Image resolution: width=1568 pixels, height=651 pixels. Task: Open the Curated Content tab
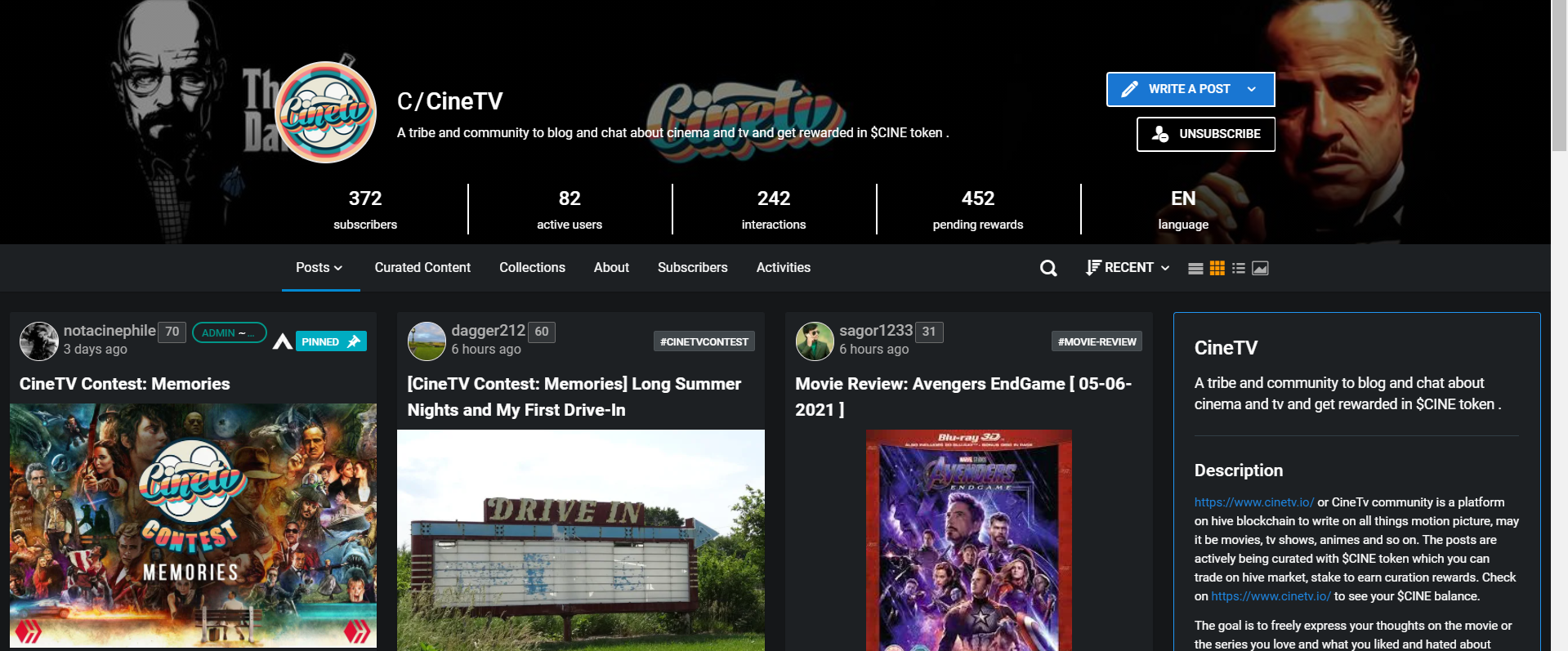click(x=422, y=268)
